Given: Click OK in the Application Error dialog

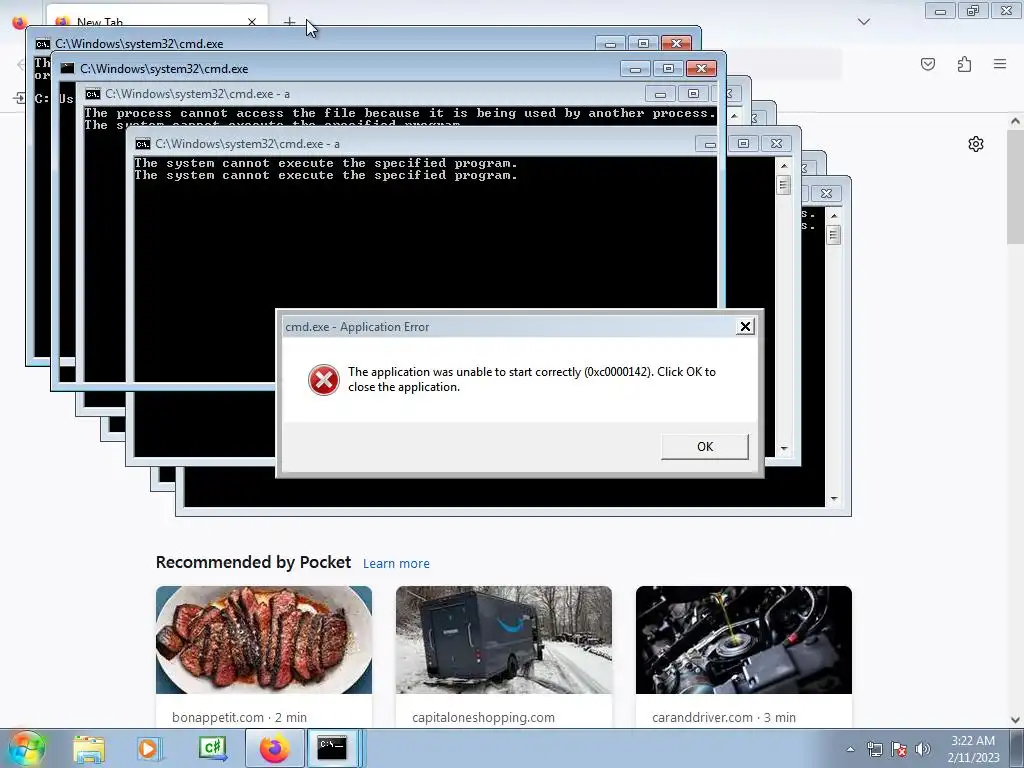Looking at the screenshot, I should point(705,447).
